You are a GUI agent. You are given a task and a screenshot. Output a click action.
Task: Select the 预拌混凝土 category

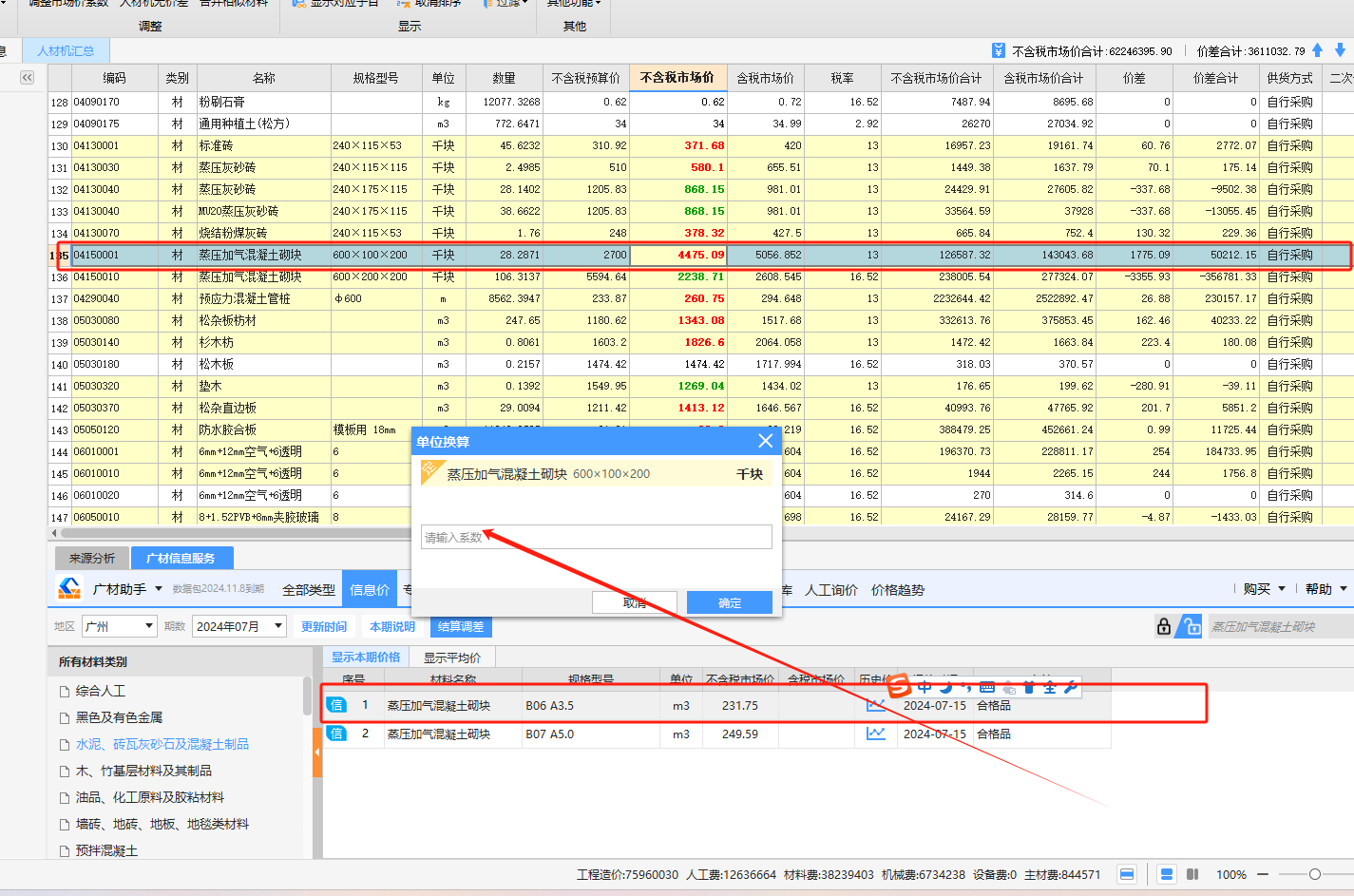[x=106, y=850]
